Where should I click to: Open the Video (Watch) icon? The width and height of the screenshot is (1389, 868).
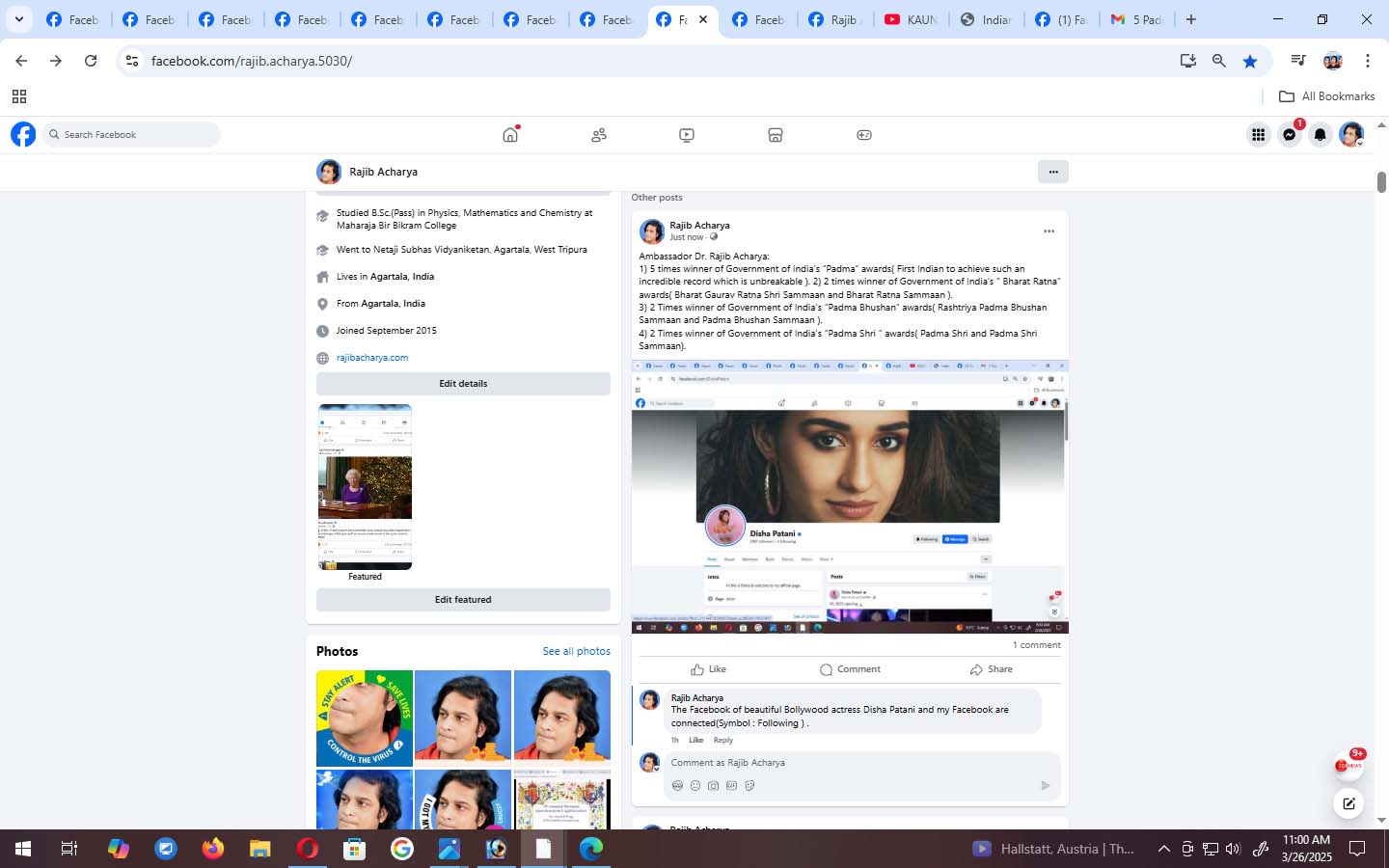coord(687,135)
